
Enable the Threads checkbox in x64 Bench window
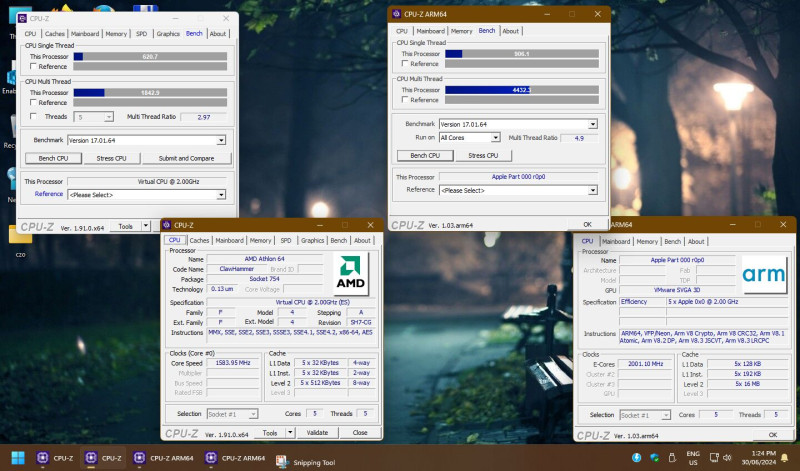(33, 116)
